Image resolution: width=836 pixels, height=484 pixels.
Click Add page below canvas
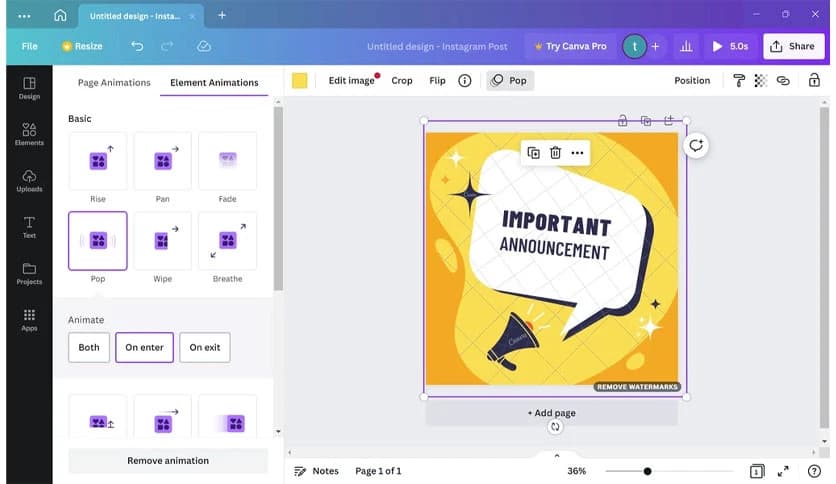pyautogui.click(x=551, y=413)
